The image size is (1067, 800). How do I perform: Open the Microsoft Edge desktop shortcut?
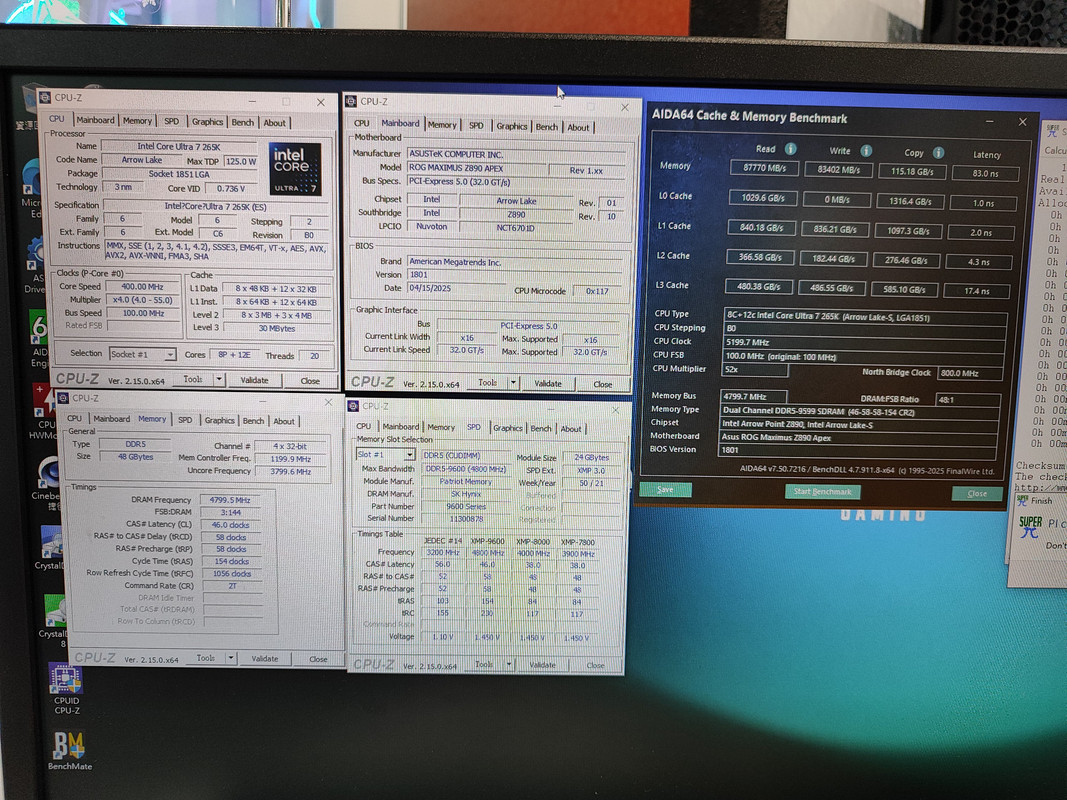[x=33, y=188]
